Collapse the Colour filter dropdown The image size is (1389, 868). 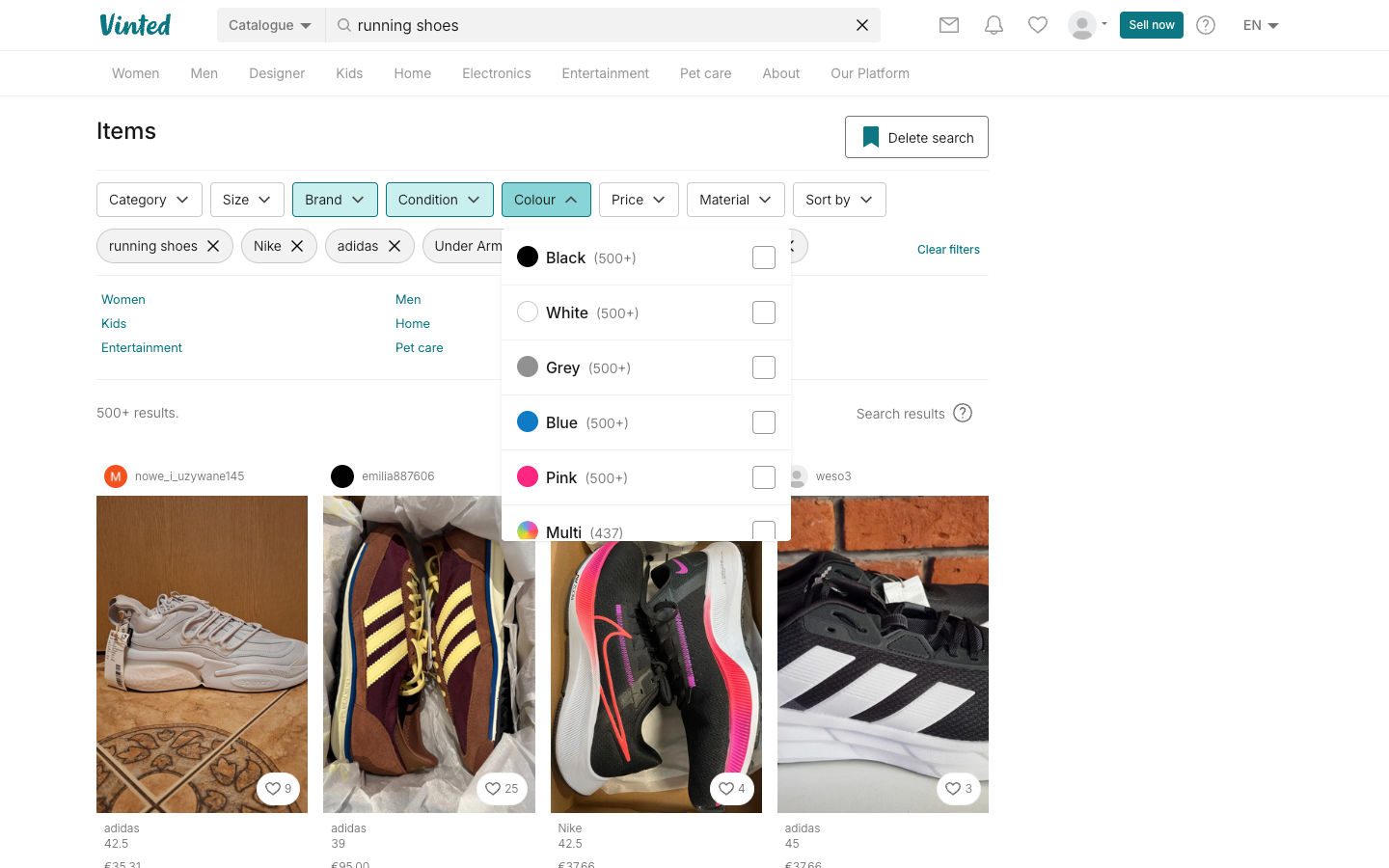tap(546, 200)
